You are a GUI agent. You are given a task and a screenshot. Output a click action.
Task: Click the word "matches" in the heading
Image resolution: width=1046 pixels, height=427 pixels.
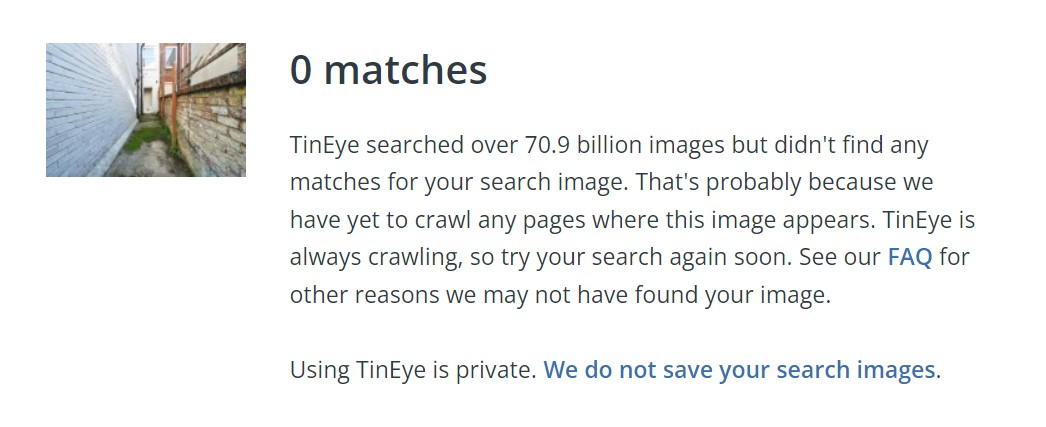coord(406,69)
